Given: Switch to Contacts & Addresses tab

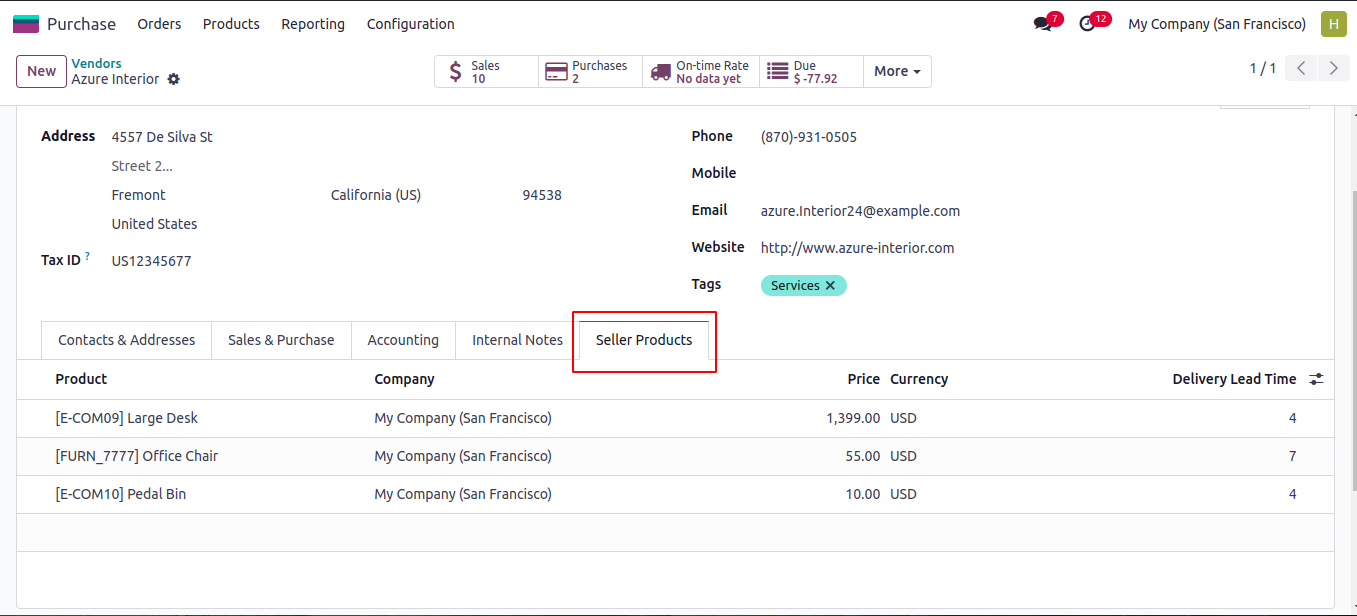Looking at the screenshot, I should point(127,340).
